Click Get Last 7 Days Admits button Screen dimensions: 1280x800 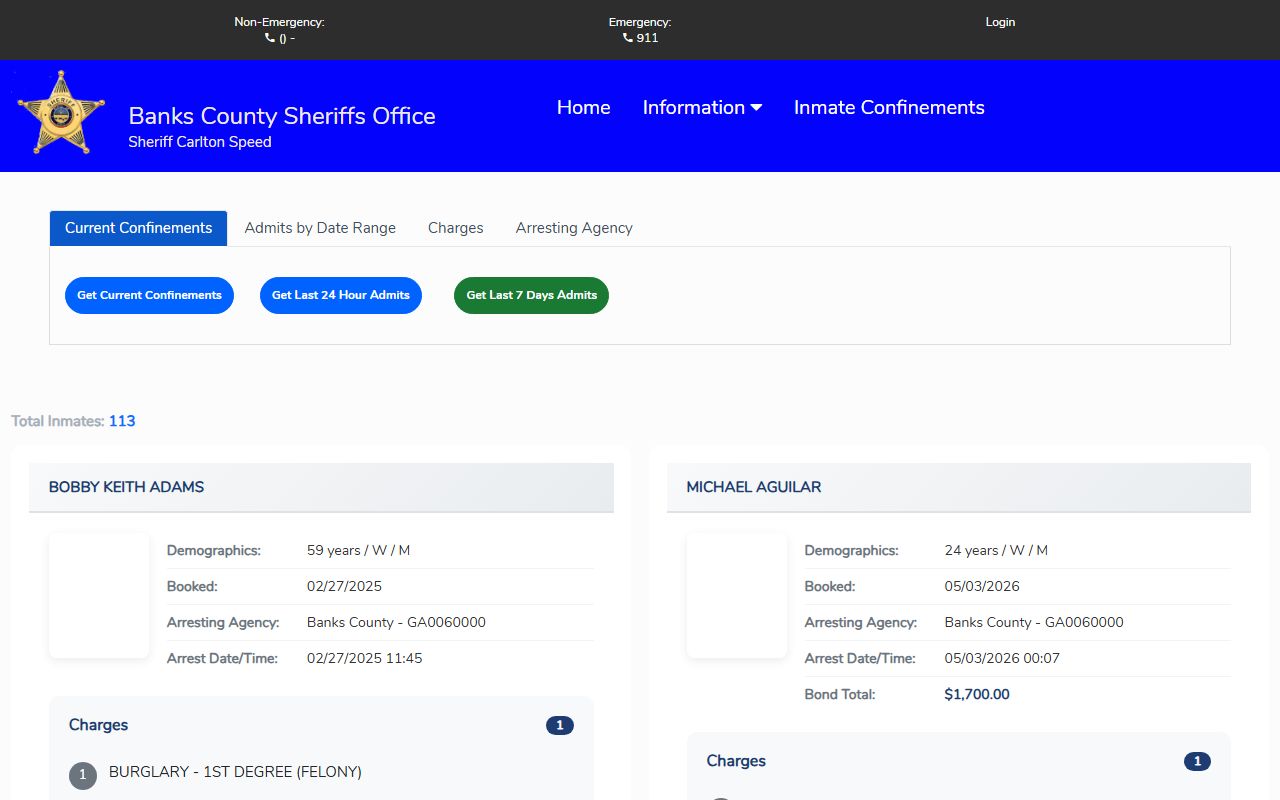(x=532, y=295)
